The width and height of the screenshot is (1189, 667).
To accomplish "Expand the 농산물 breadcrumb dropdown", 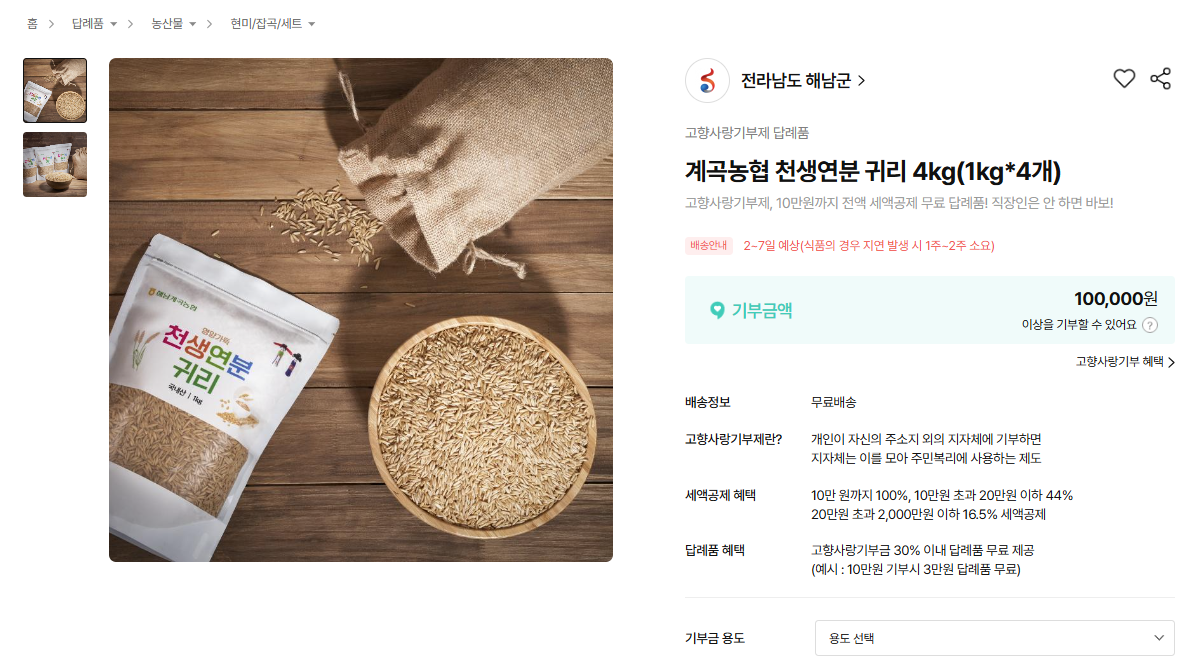I will (193, 24).
